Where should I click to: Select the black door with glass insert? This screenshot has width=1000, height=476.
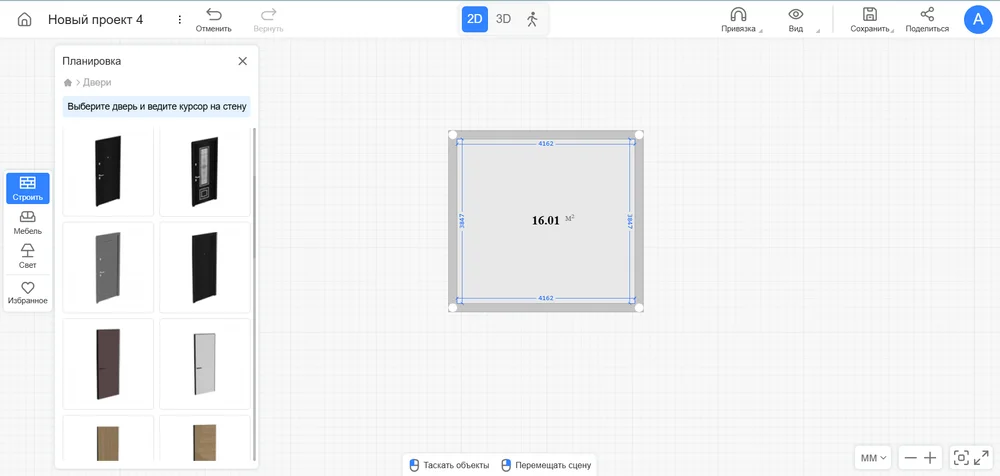pos(204,171)
